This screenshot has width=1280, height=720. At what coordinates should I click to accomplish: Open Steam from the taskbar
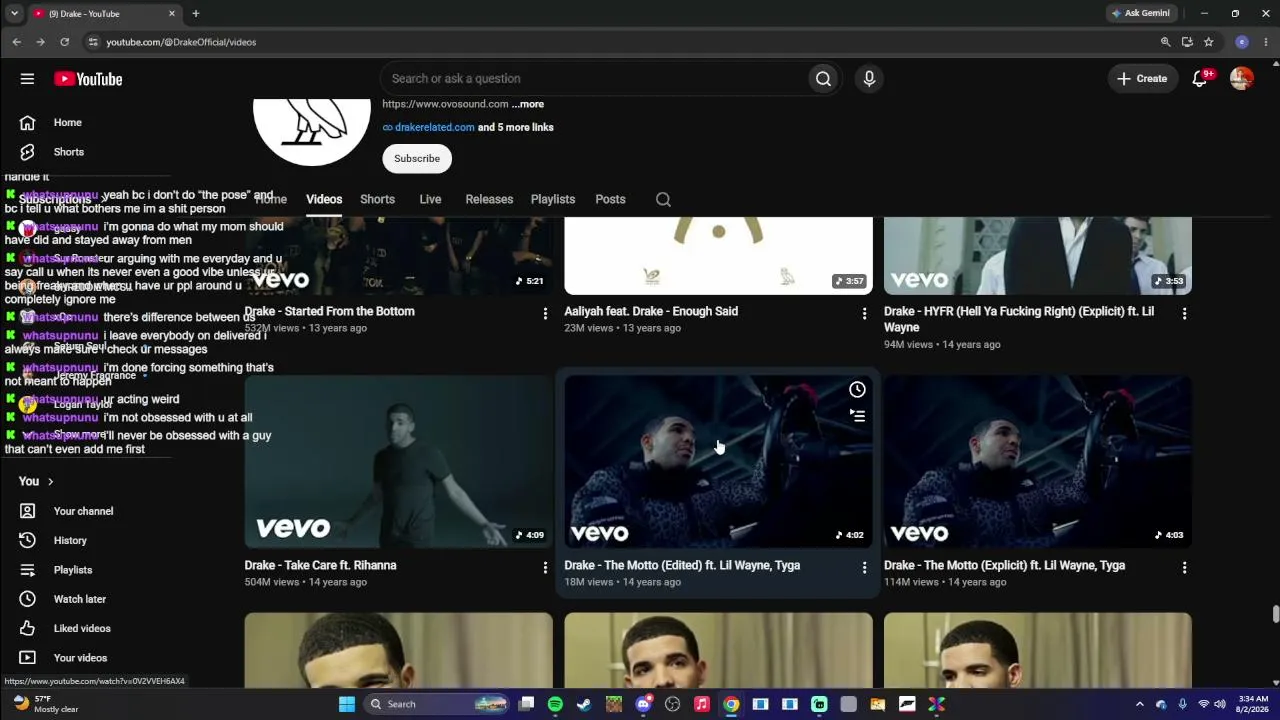pos(584,704)
